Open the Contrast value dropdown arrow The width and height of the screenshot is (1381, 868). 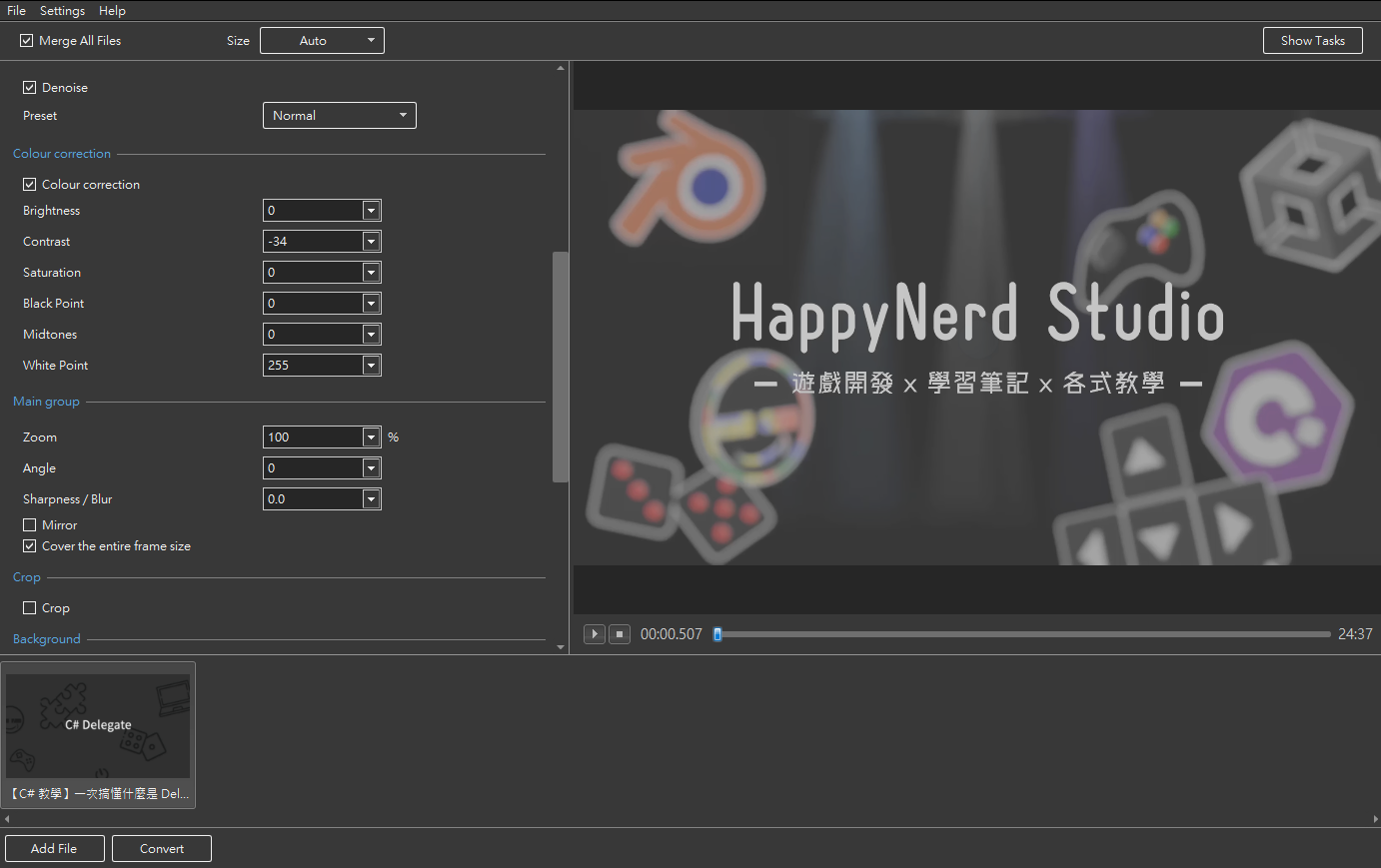[x=372, y=242]
